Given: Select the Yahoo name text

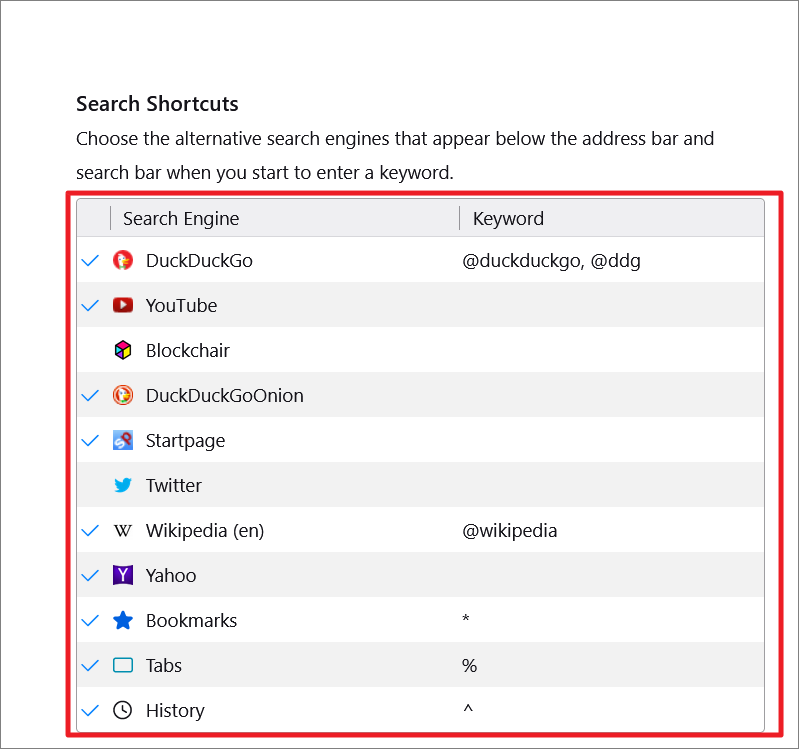Looking at the screenshot, I should coord(171,576).
